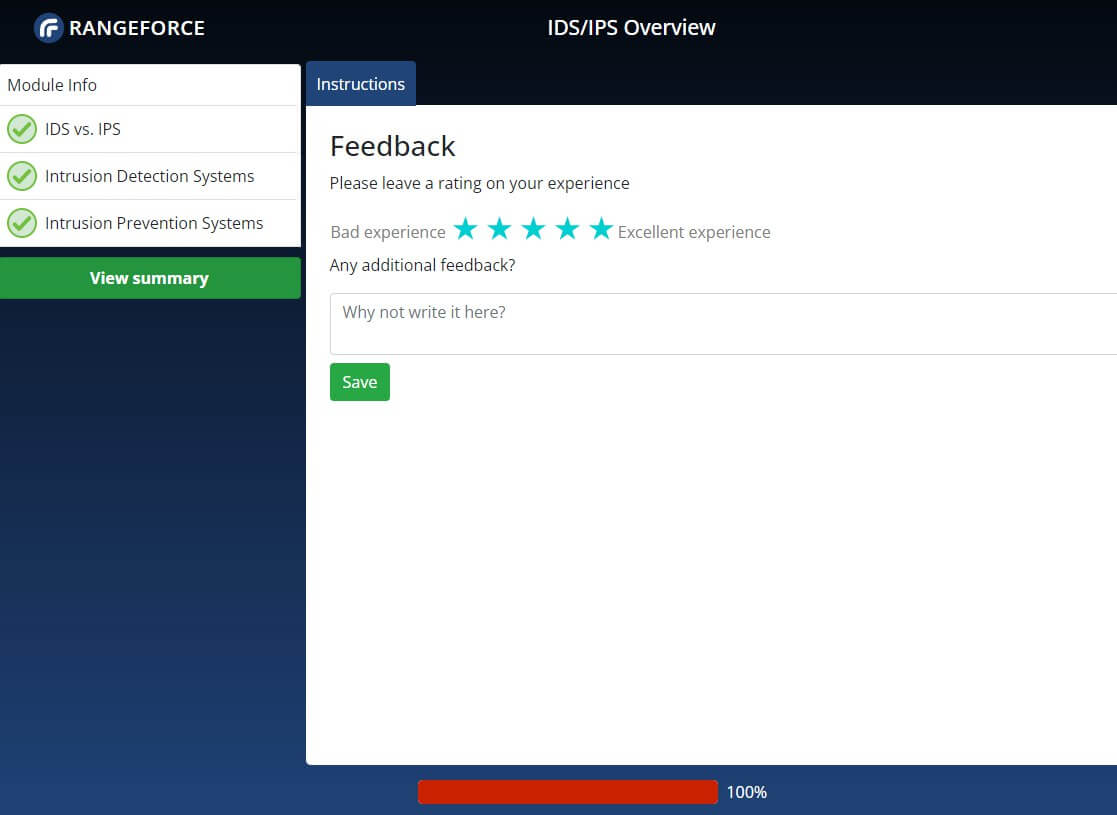1117x815 pixels.
Task: Click the red progress bar
Action: tap(567, 792)
